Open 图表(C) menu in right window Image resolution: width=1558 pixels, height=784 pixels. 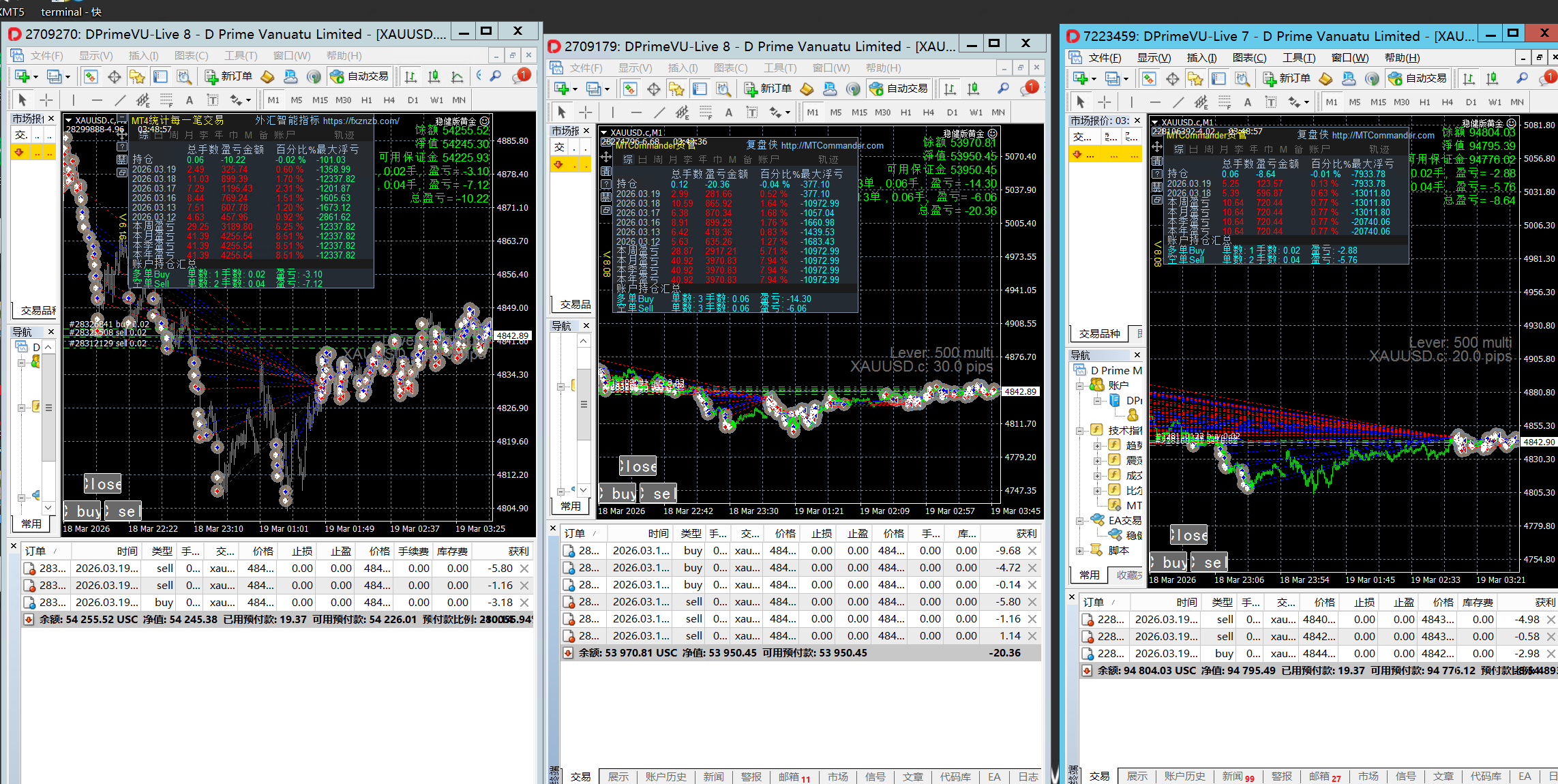tap(1249, 58)
